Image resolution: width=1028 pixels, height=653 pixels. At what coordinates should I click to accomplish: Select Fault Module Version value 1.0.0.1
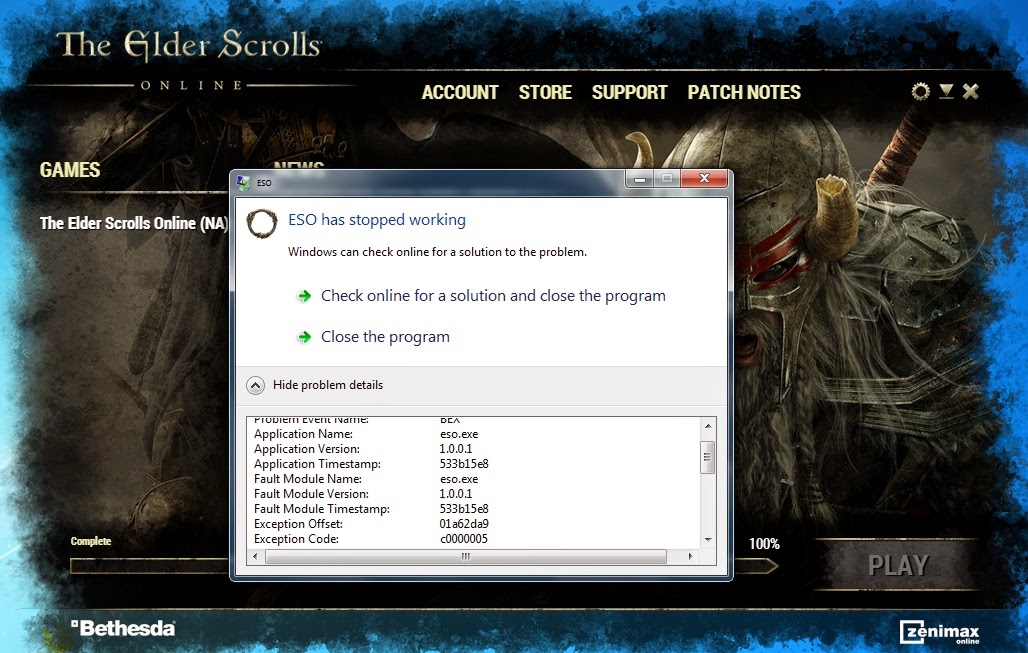coord(456,494)
